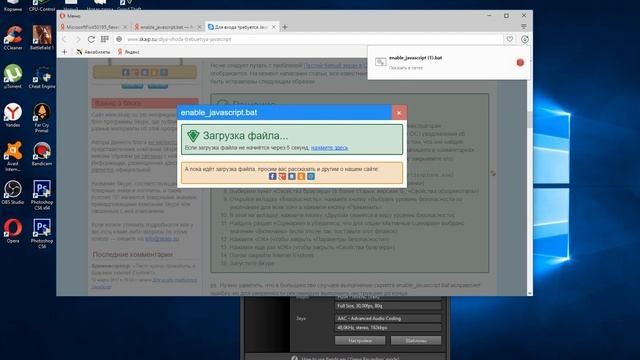This screenshot has width=640, height=360.
Task: Click 'нажмите здесь' download link
Action: (329, 148)
